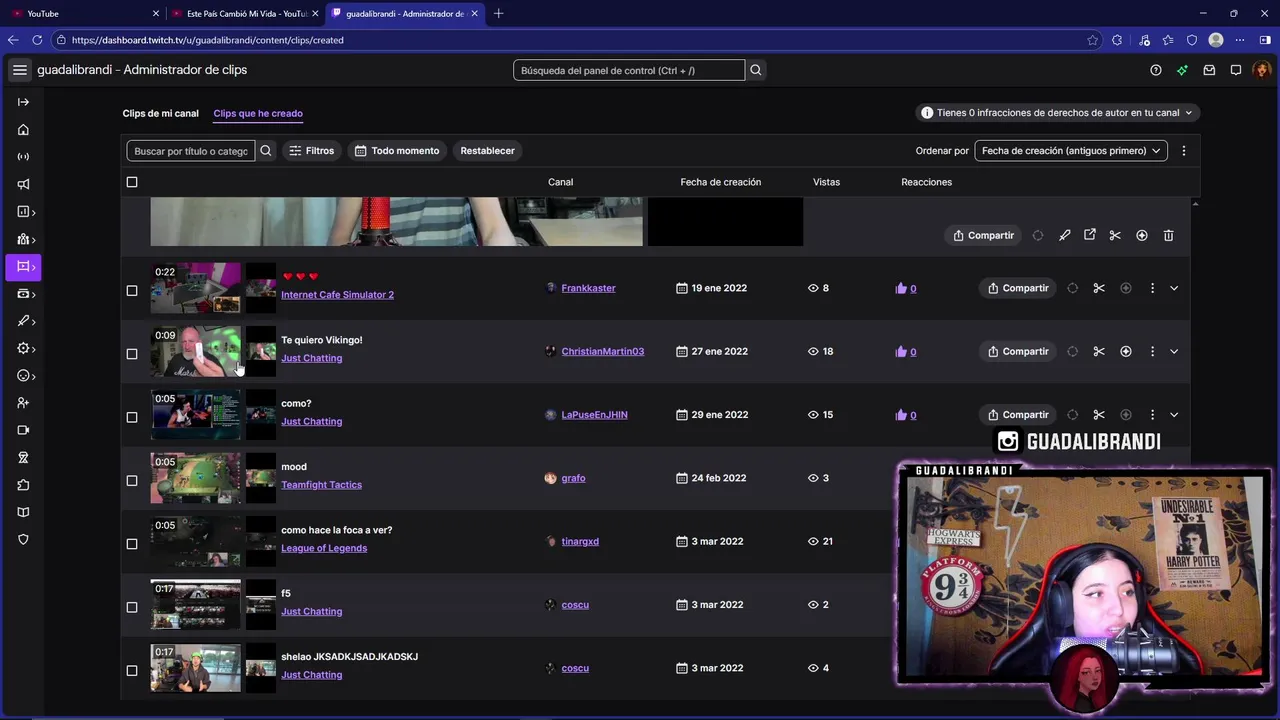Open a new browser tab with plus button
The width and height of the screenshot is (1280, 720).
tap(499, 13)
